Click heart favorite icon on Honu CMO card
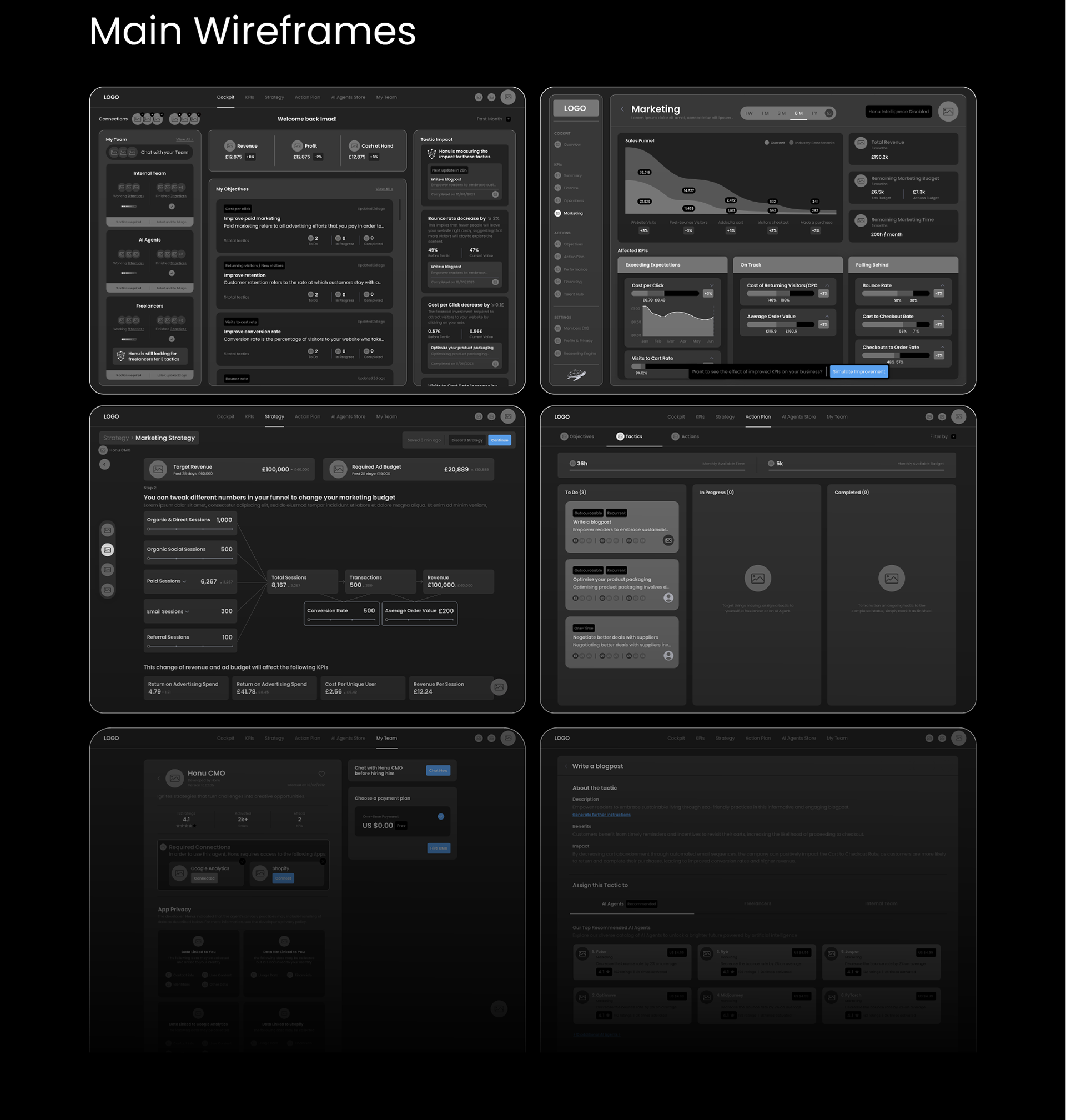The image size is (1066, 1120). coord(321,774)
